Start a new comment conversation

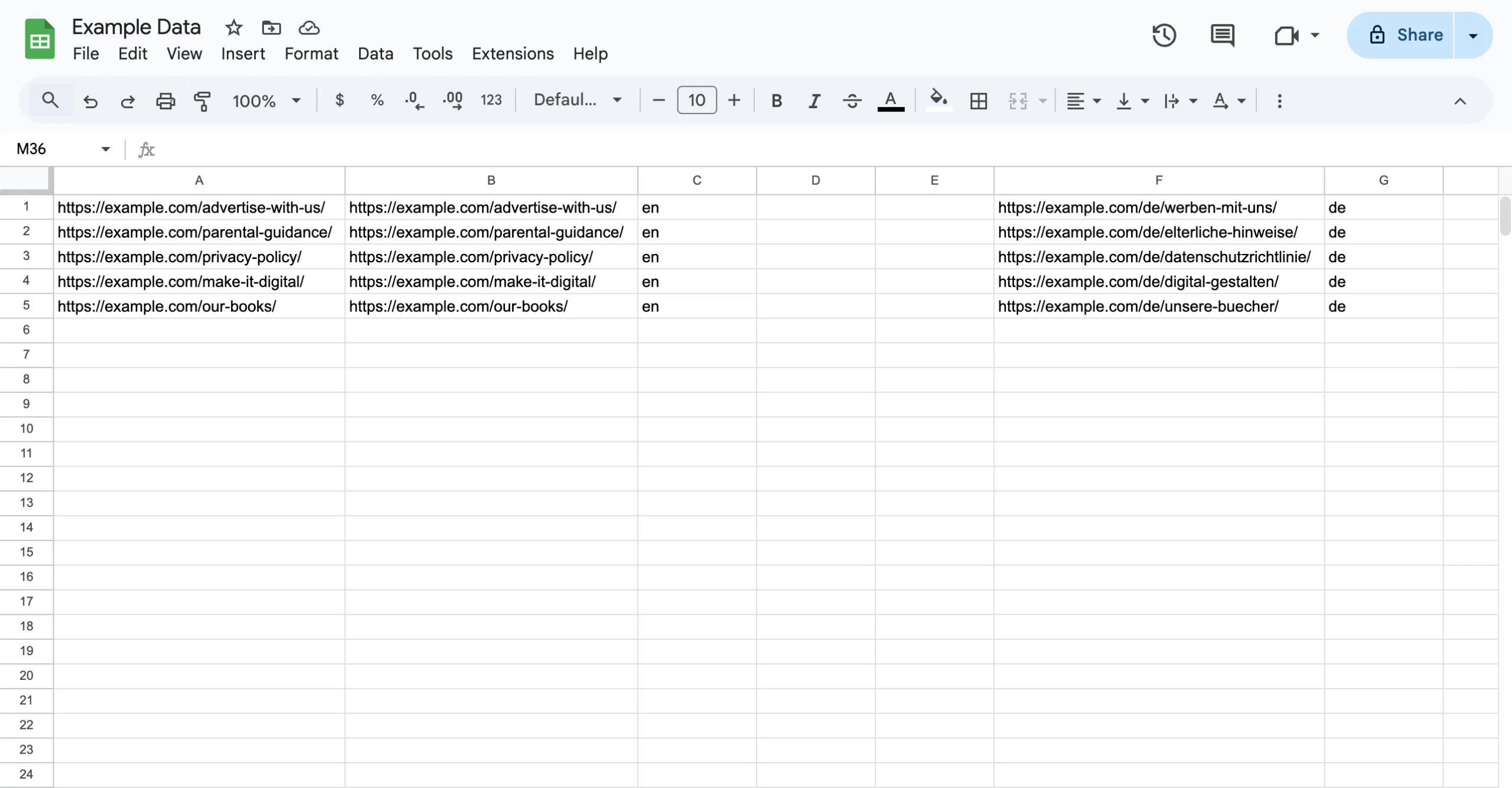(x=1222, y=35)
